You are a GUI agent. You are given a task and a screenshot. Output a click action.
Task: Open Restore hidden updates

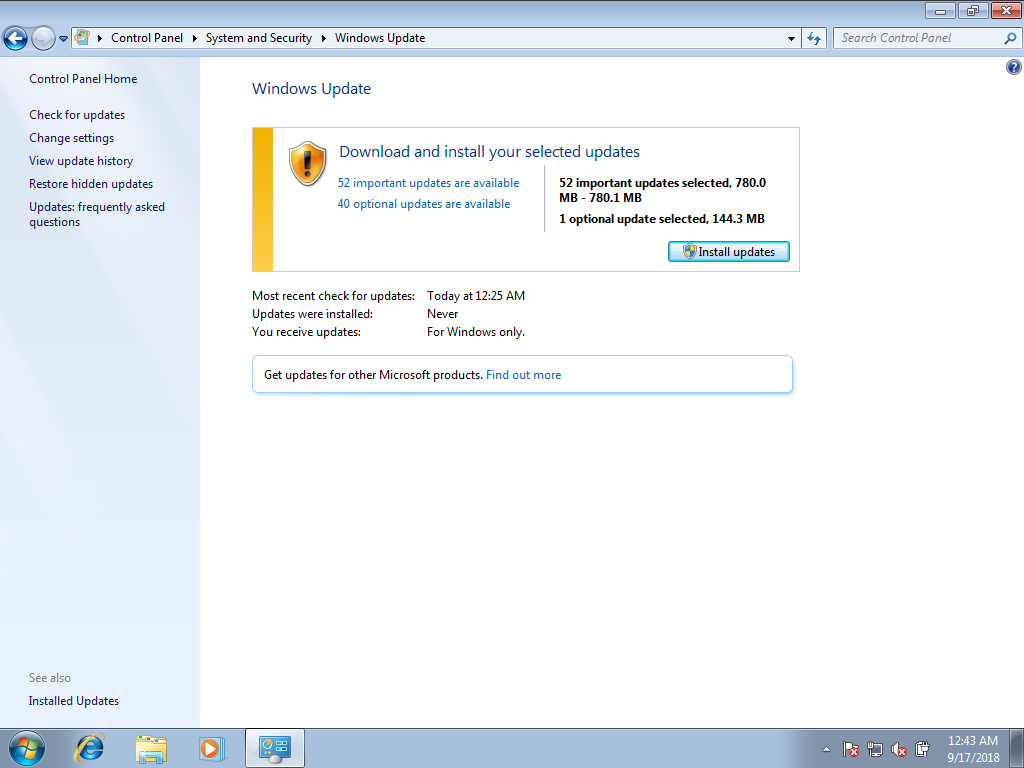click(91, 184)
